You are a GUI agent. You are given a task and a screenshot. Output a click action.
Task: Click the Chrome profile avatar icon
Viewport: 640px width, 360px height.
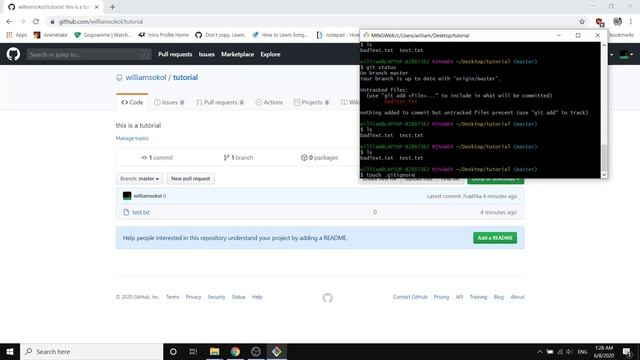[x=618, y=22]
